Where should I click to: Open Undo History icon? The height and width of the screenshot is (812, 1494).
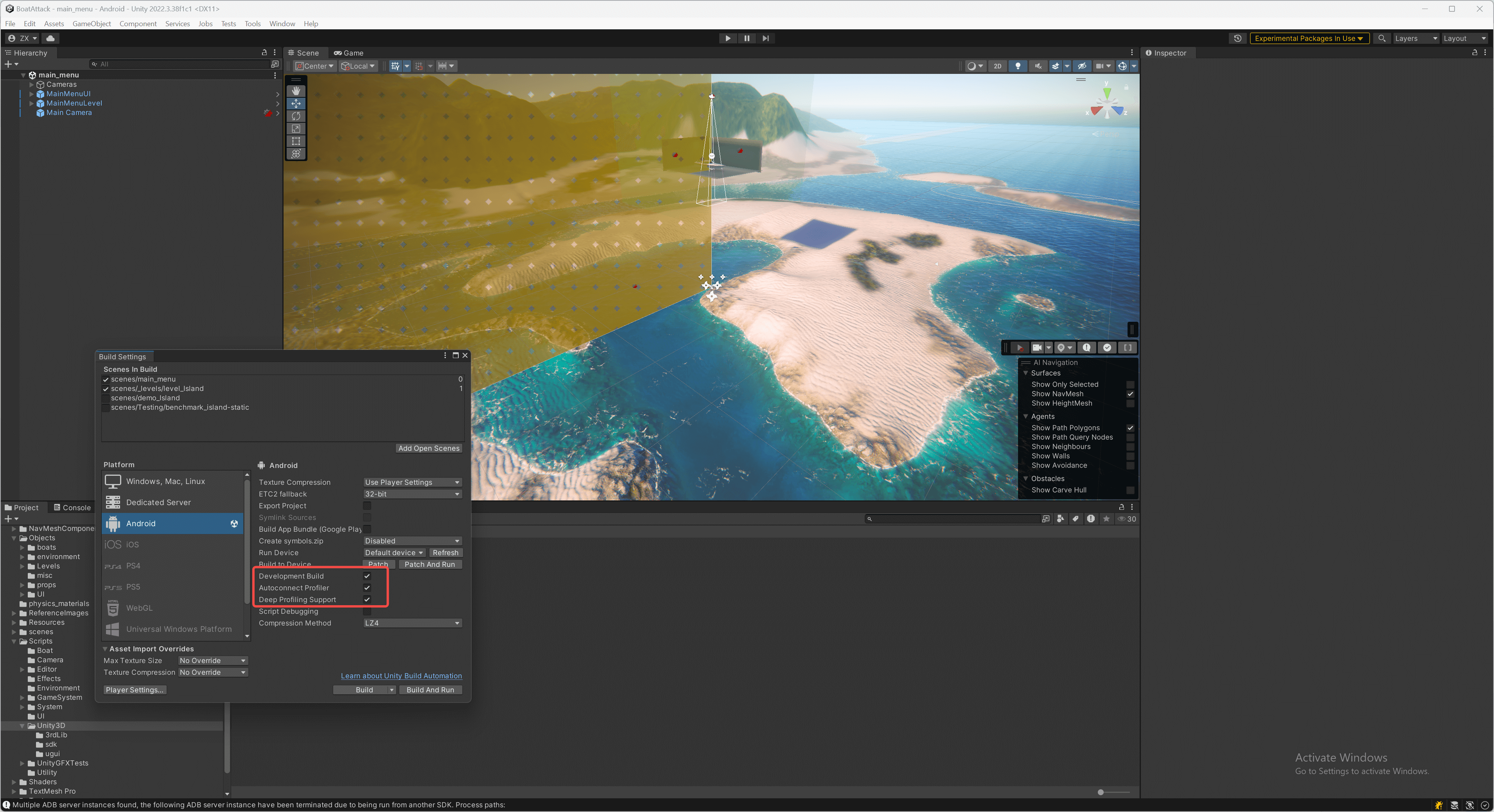click(1237, 38)
